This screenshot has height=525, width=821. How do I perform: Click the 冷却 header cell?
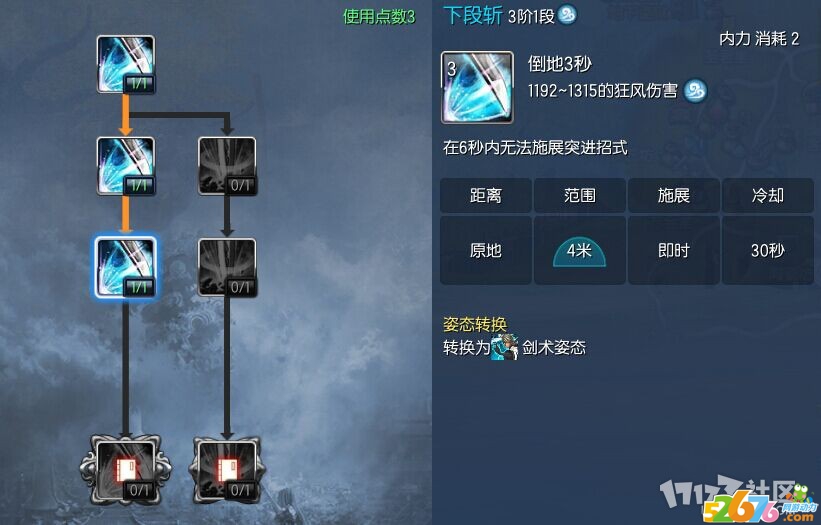pyautogui.click(x=768, y=195)
